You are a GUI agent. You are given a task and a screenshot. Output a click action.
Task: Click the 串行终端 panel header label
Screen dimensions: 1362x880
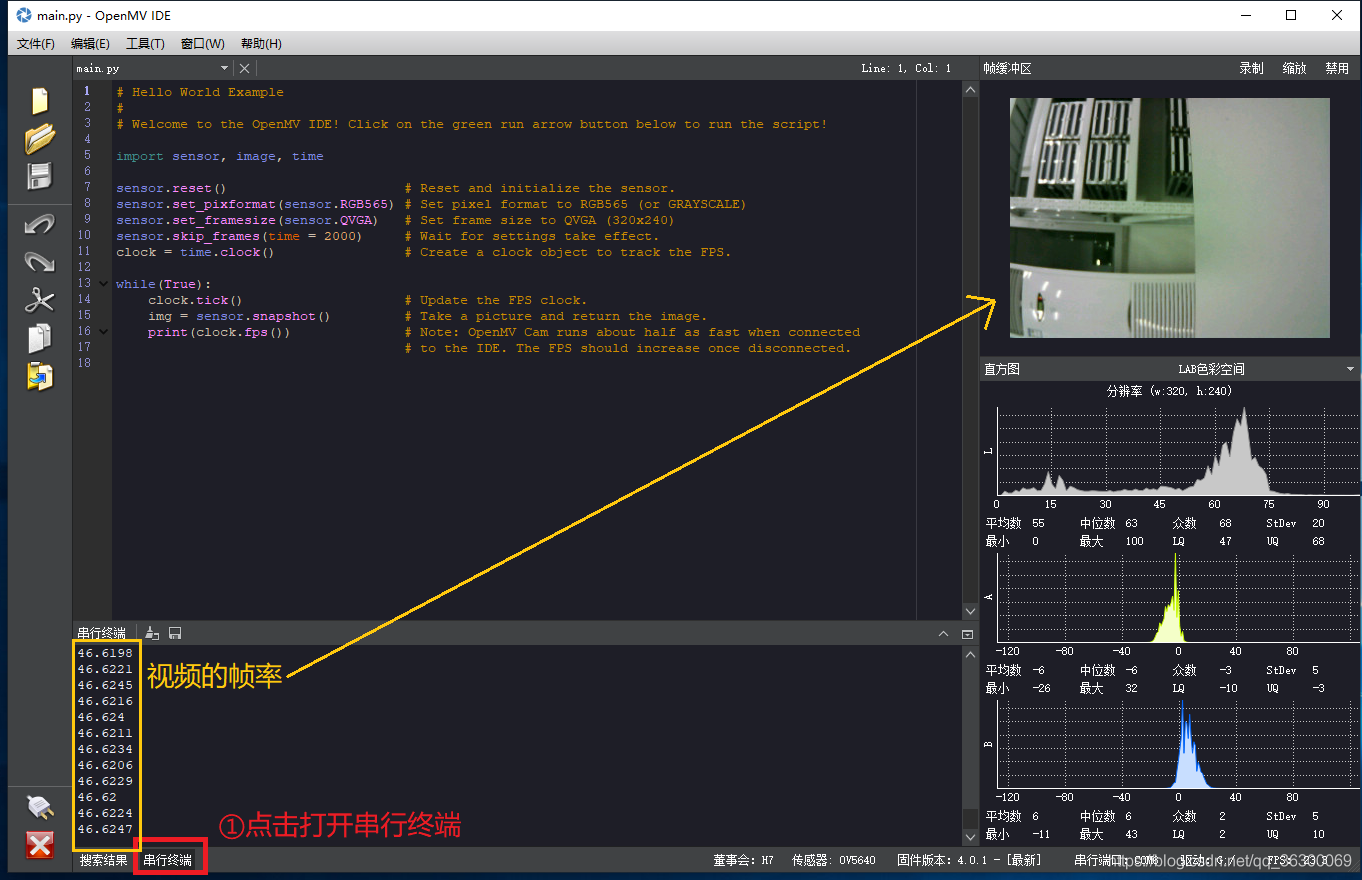tap(102, 634)
